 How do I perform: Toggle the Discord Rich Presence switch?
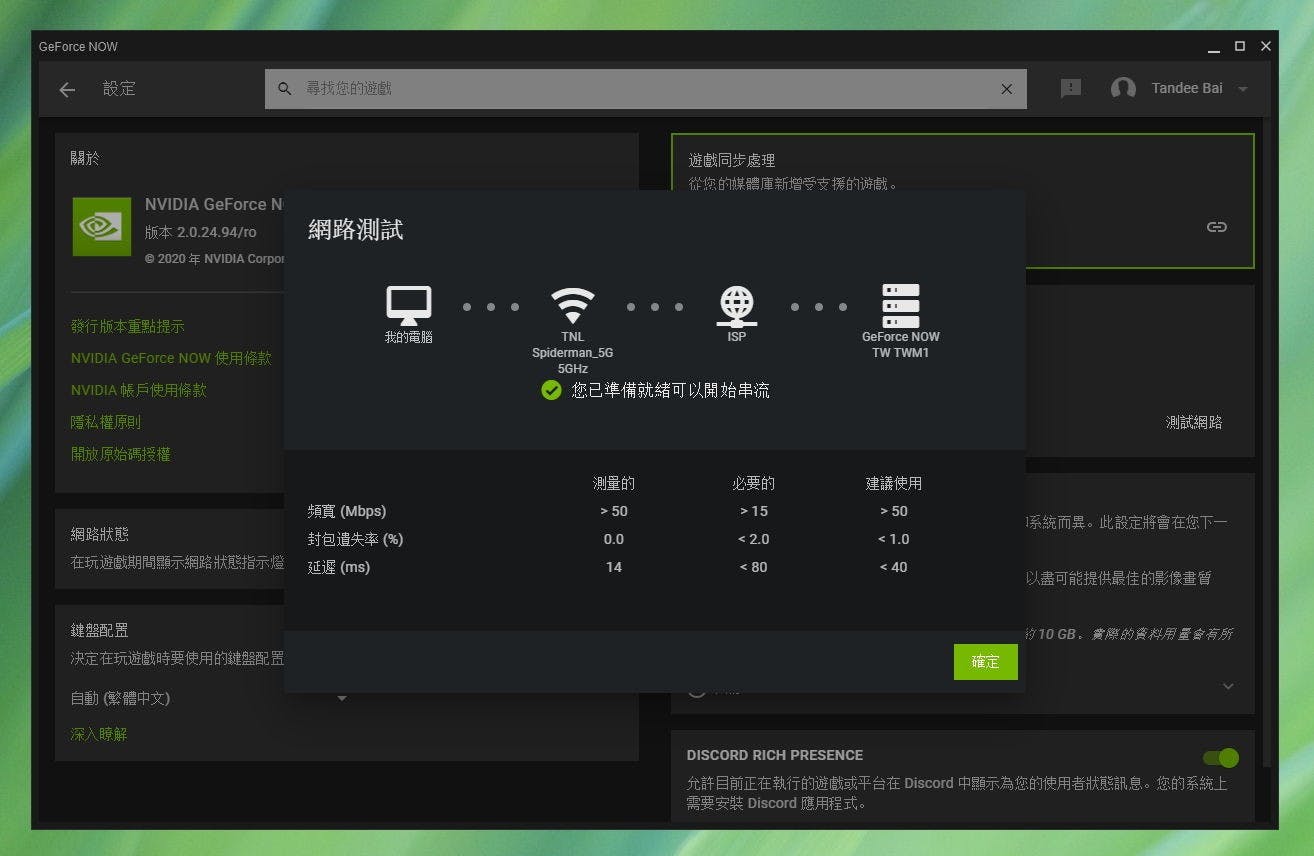click(x=1221, y=758)
